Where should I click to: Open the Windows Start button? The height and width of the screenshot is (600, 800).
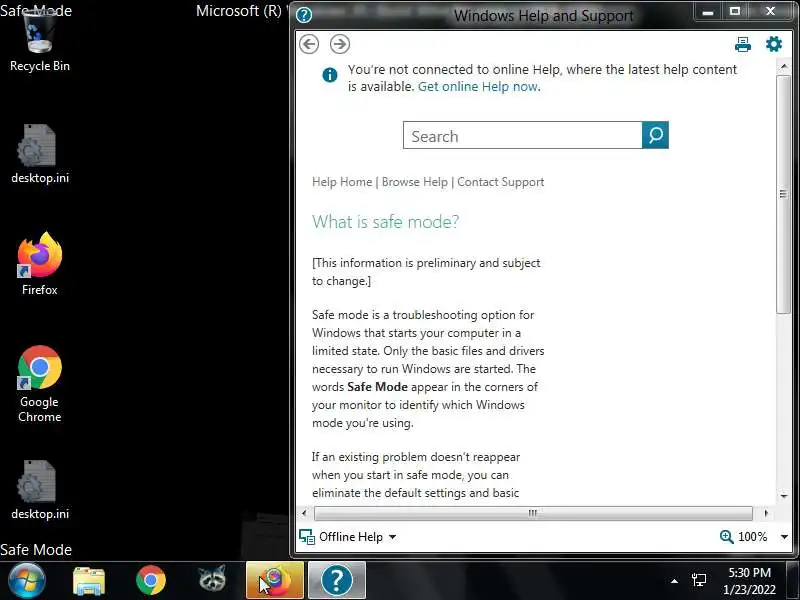[27, 581]
